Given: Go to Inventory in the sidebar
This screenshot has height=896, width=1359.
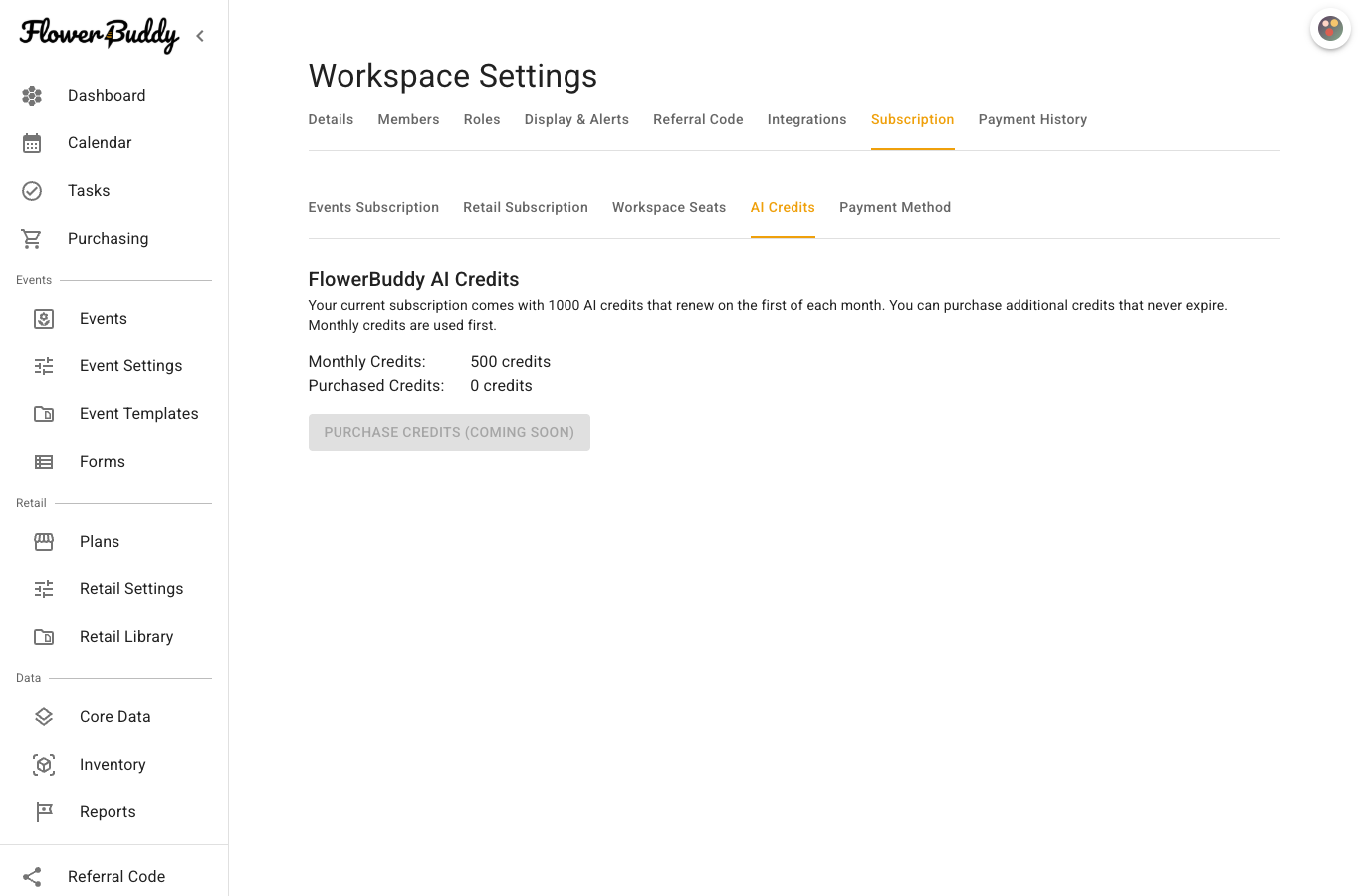Looking at the screenshot, I should coord(113,765).
